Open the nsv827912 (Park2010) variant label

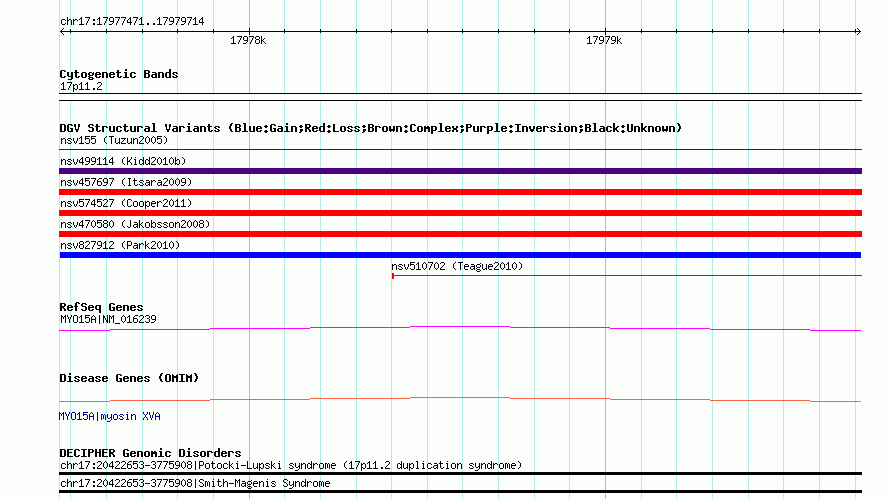click(x=120, y=245)
